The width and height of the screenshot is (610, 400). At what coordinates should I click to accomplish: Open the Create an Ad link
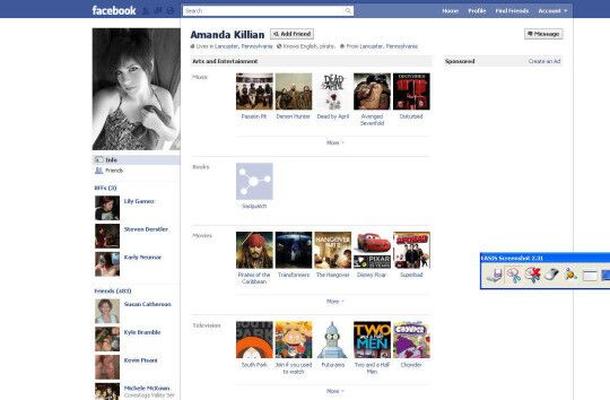click(544, 61)
